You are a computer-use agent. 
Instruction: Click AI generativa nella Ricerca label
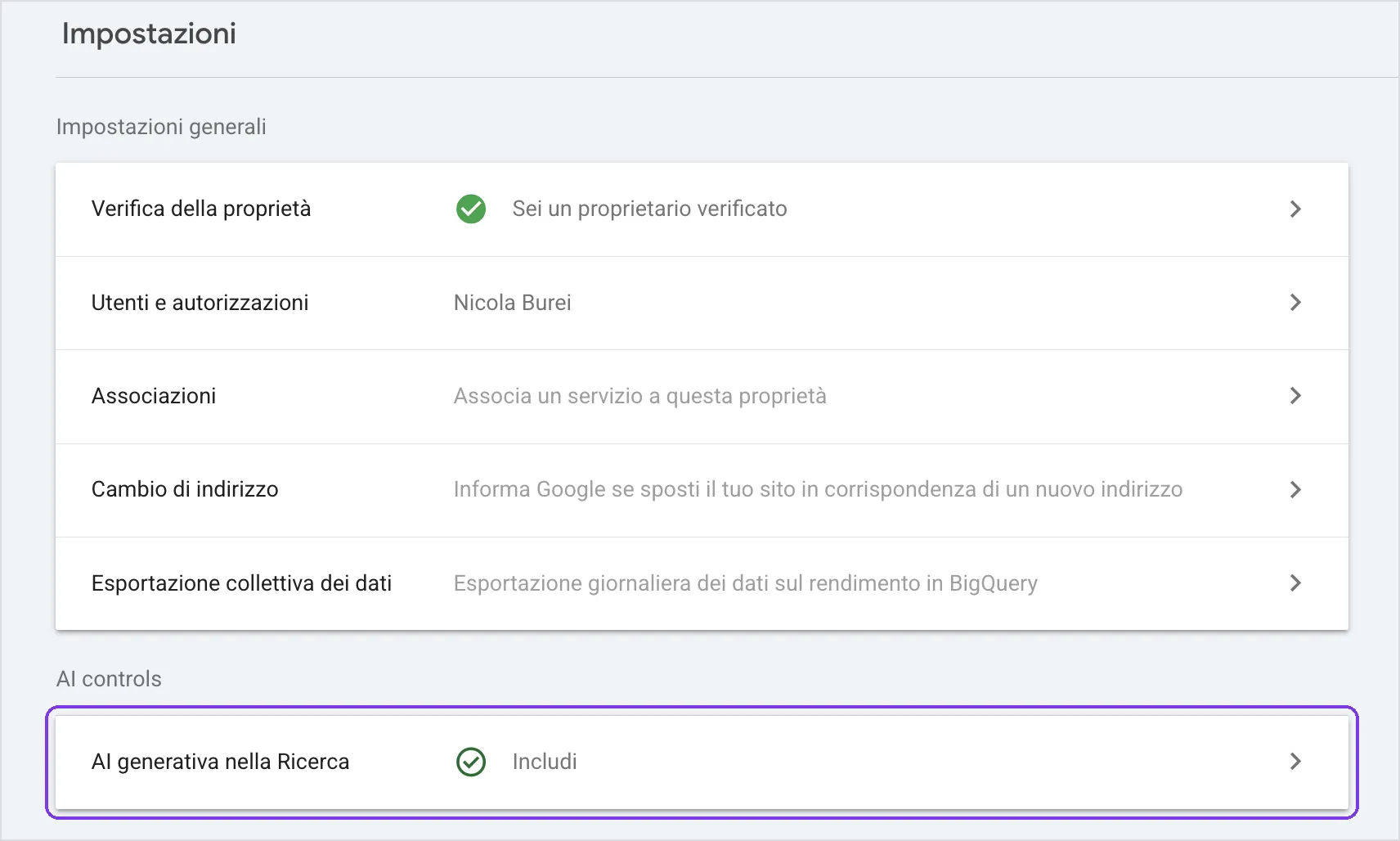pyautogui.click(x=221, y=762)
